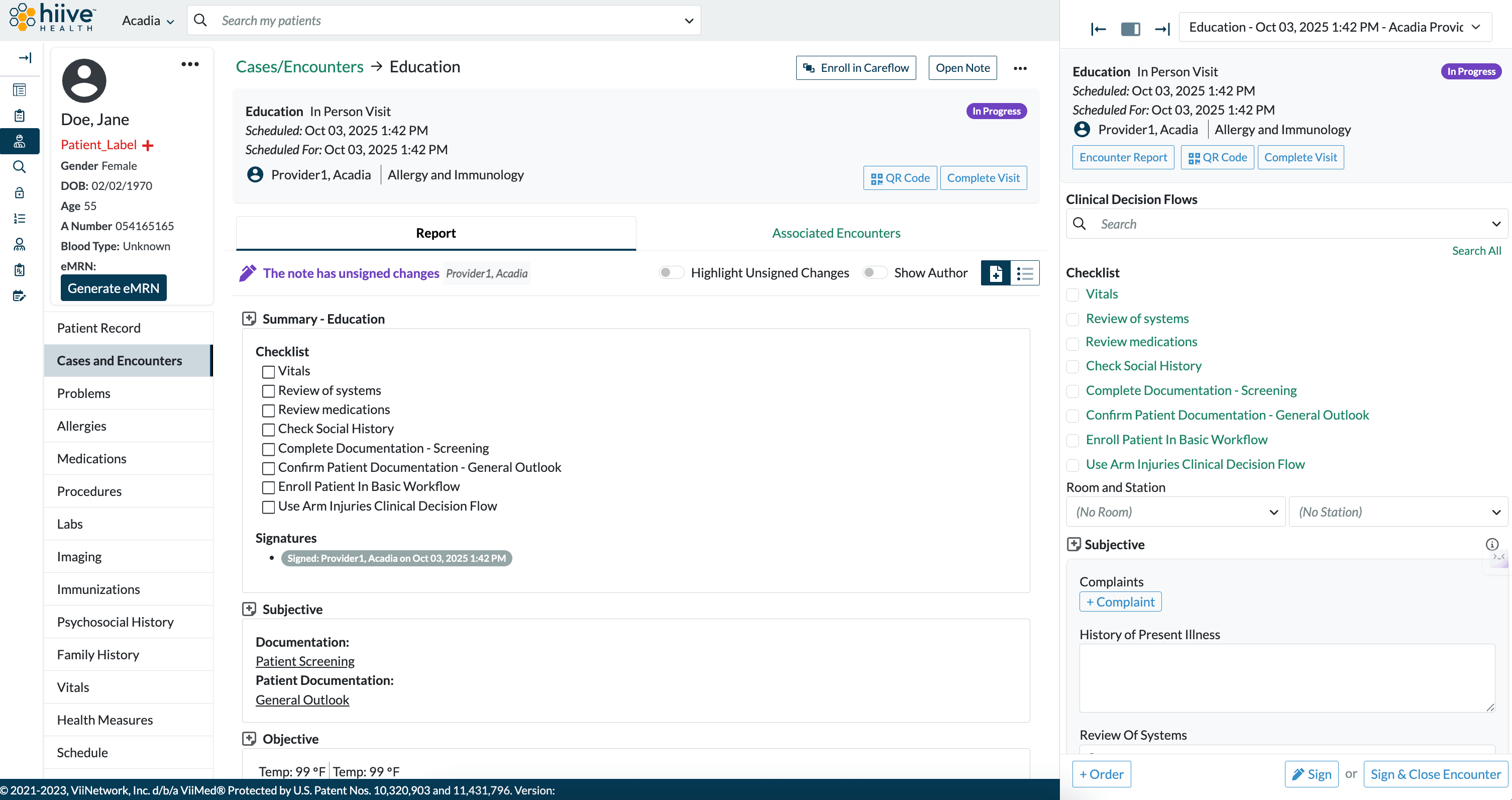Click the lock icon in left sidebar

point(20,192)
